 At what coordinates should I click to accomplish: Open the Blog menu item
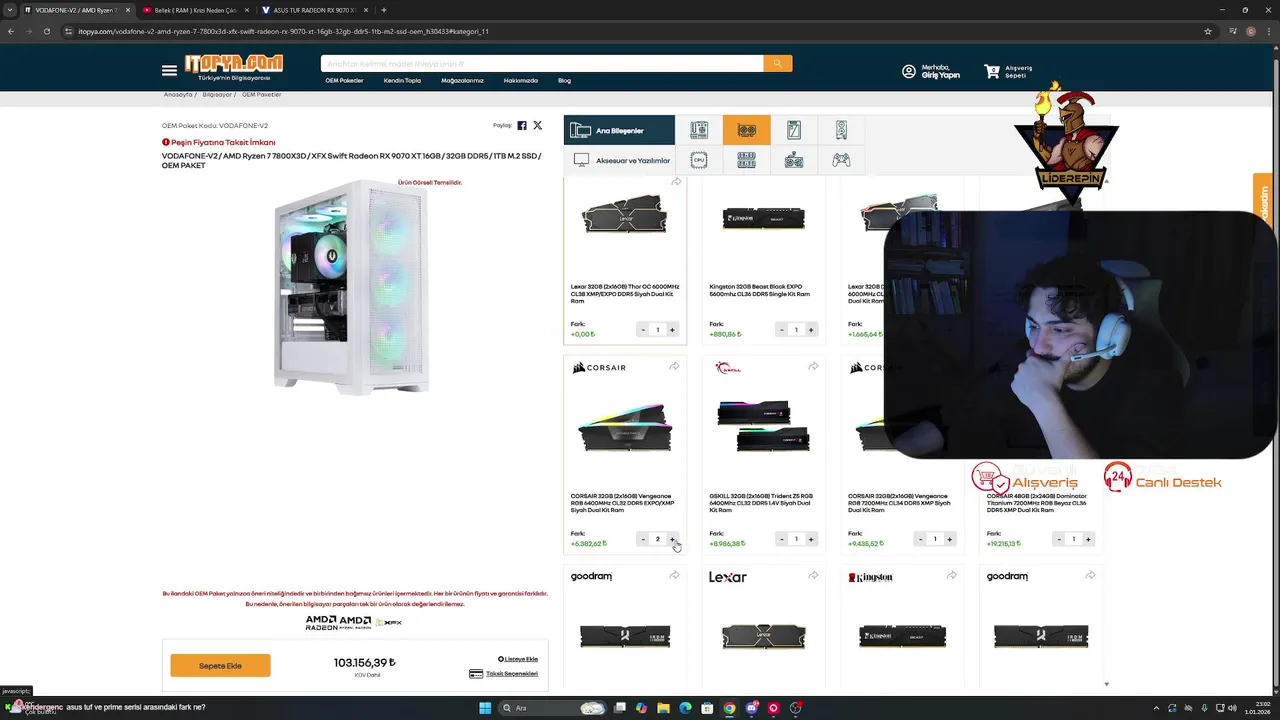[564, 80]
